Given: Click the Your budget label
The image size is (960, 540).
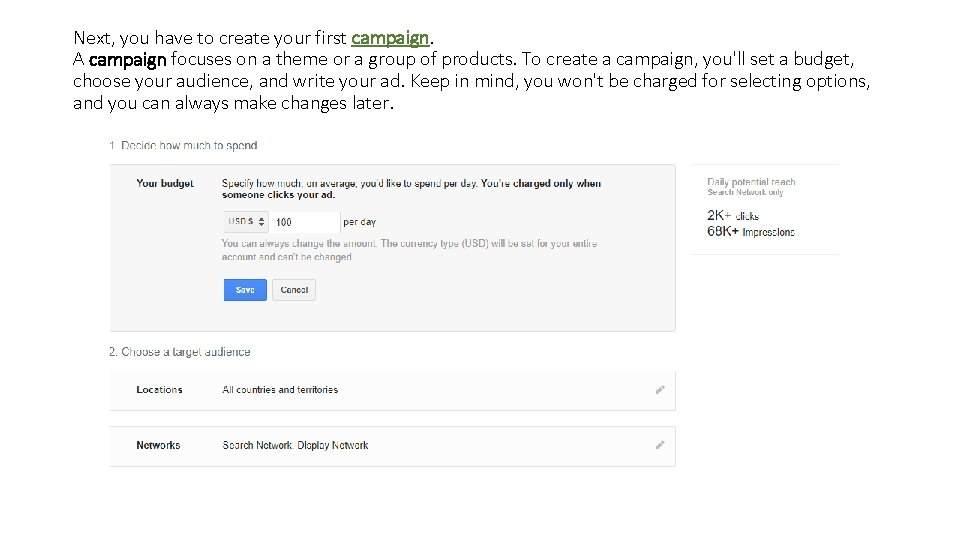Looking at the screenshot, I should 165,183.
